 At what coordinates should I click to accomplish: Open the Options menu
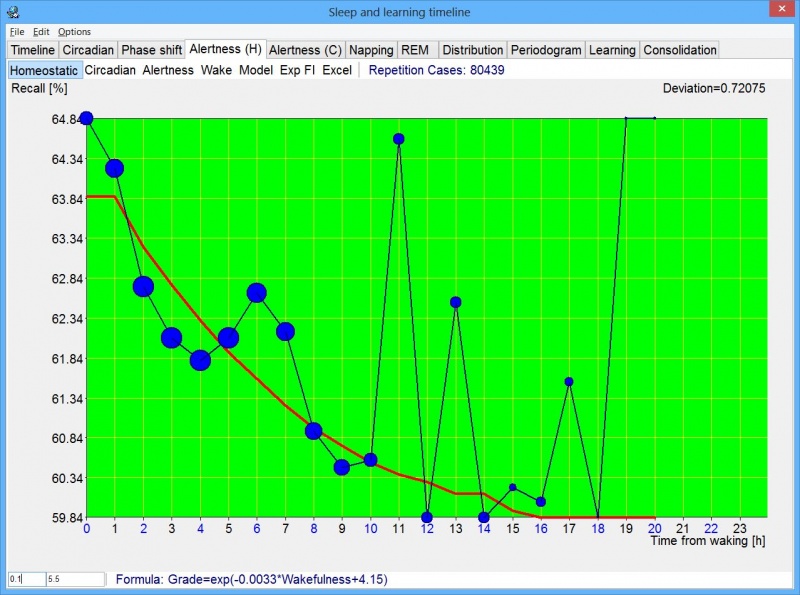coord(74,31)
